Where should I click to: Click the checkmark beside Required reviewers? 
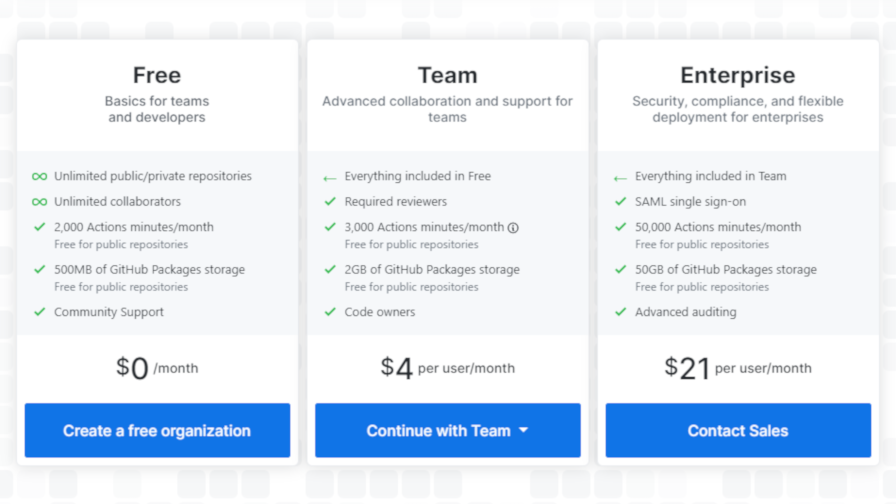[x=330, y=201]
